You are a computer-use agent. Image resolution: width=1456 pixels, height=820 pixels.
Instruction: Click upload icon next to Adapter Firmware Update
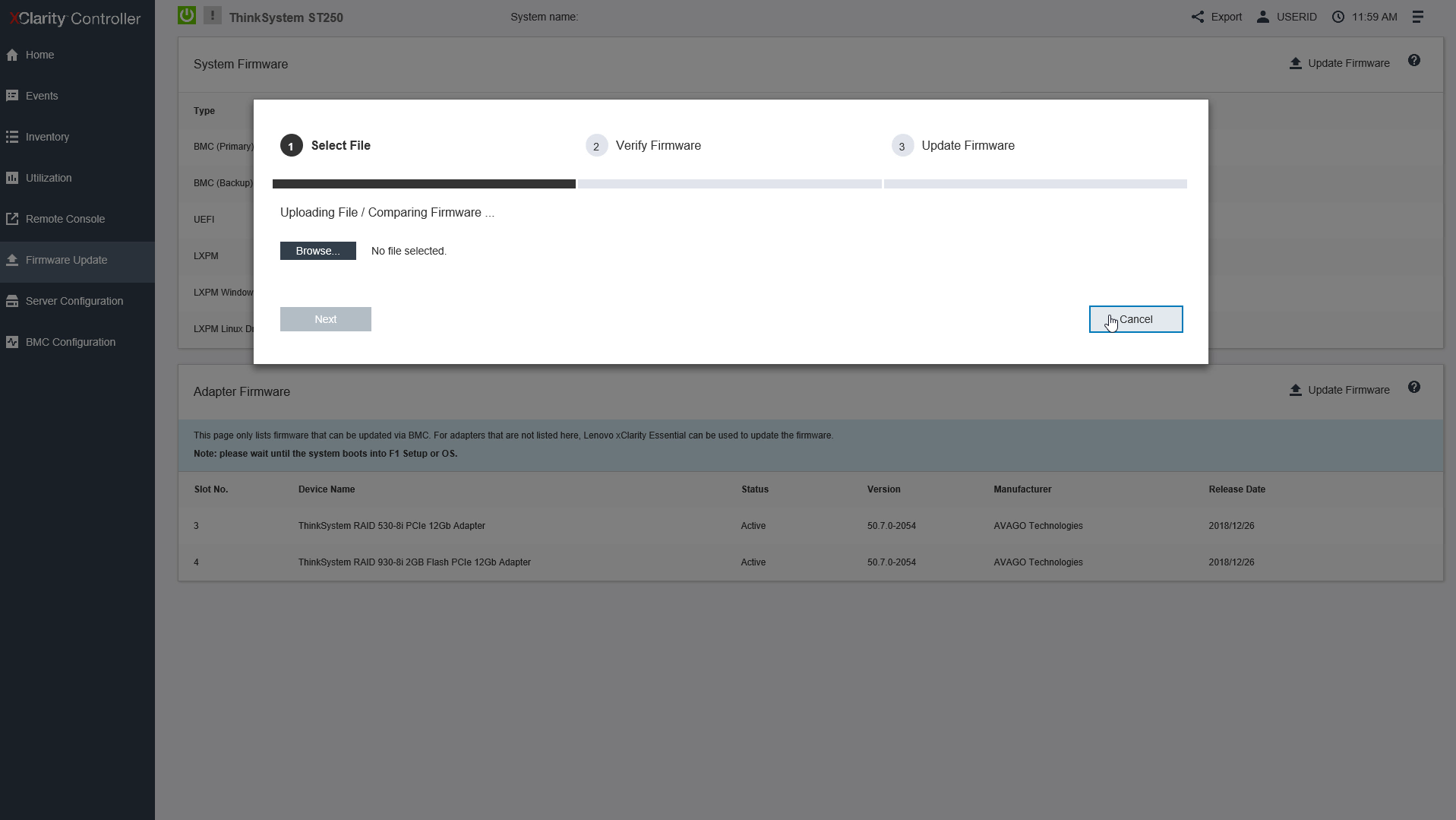pyautogui.click(x=1296, y=390)
